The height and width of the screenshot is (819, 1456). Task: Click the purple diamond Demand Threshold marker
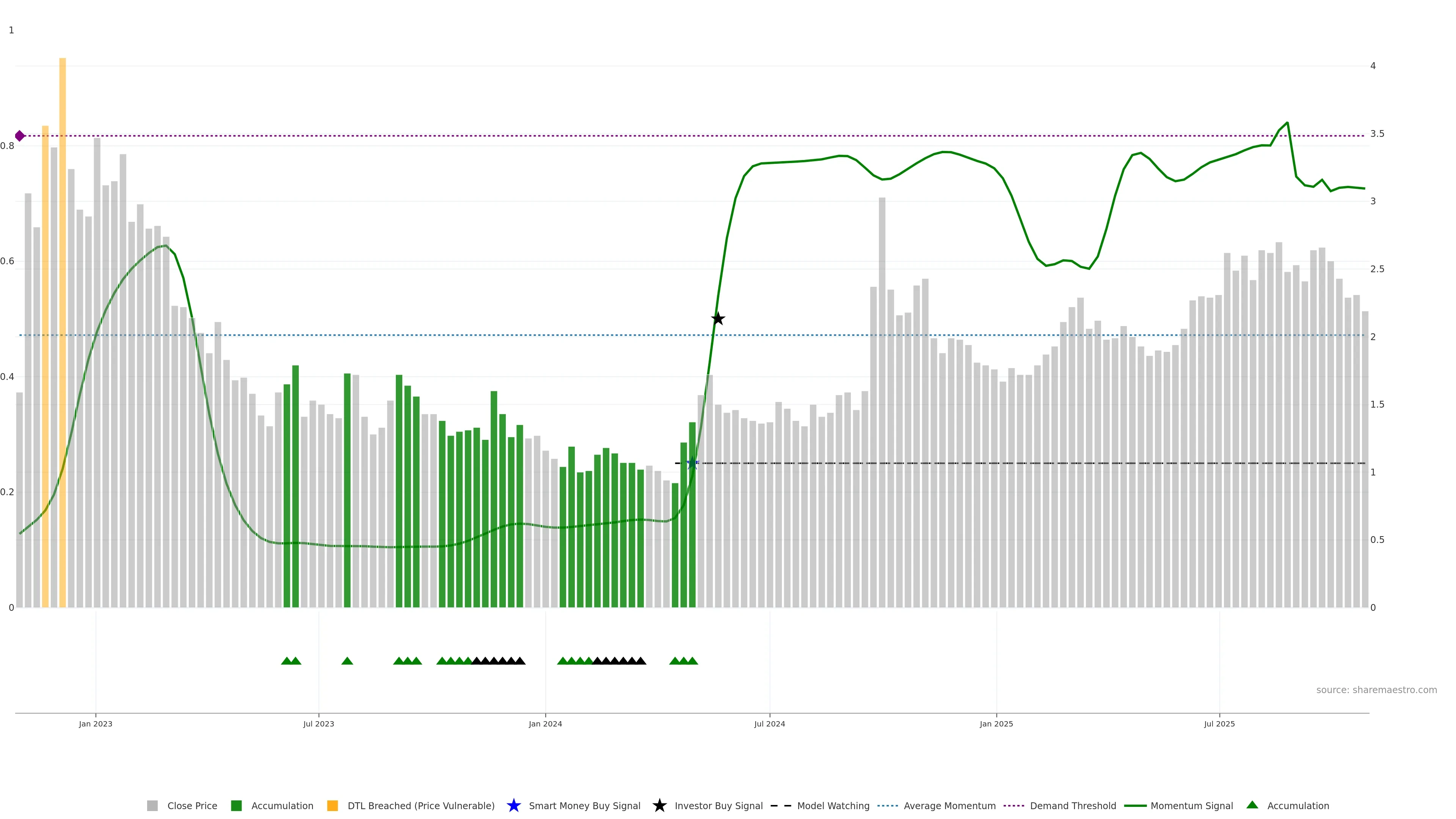pos(20,136)
